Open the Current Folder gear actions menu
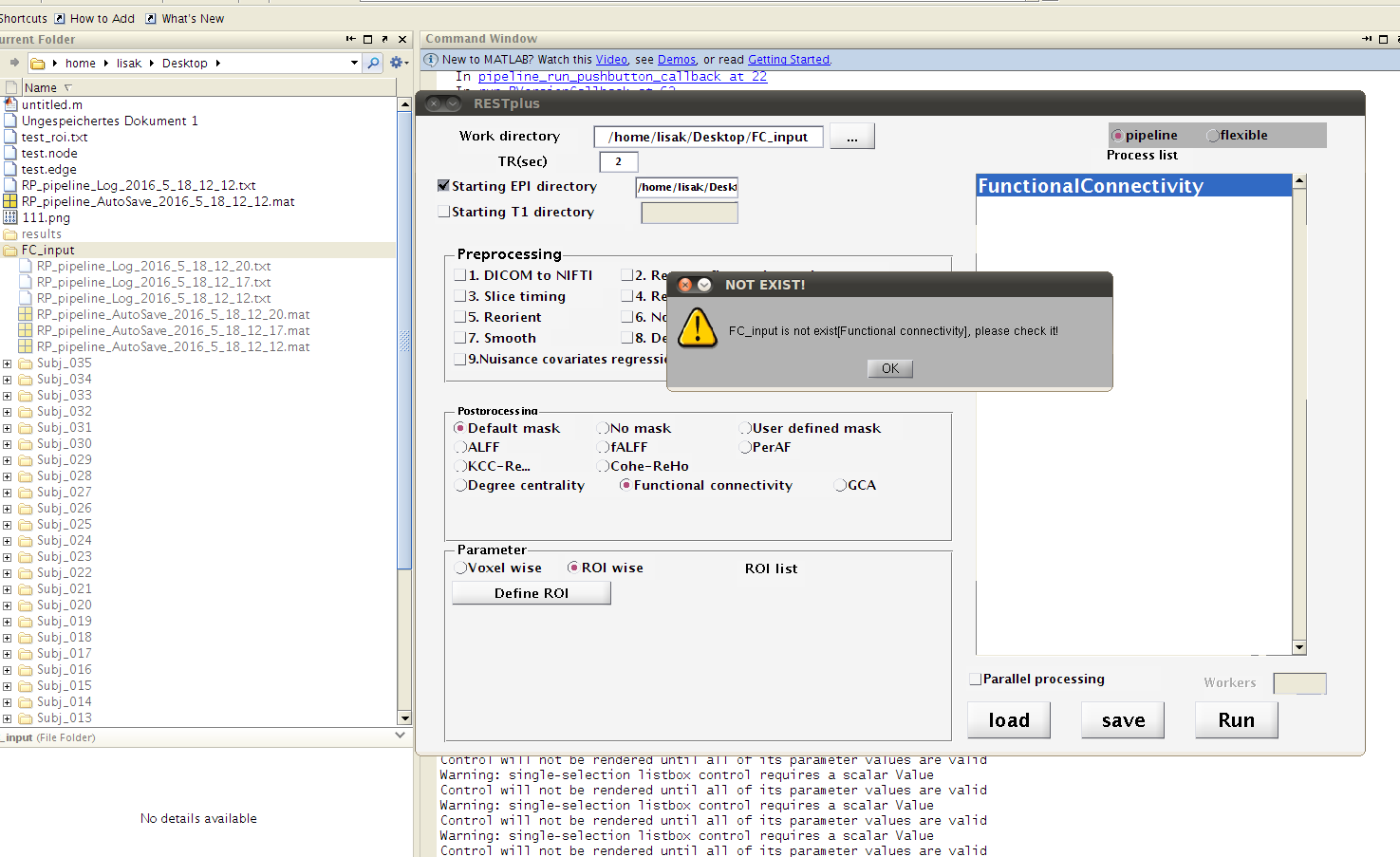Viewport: 1400px width, 857px height. click(399, 63)
